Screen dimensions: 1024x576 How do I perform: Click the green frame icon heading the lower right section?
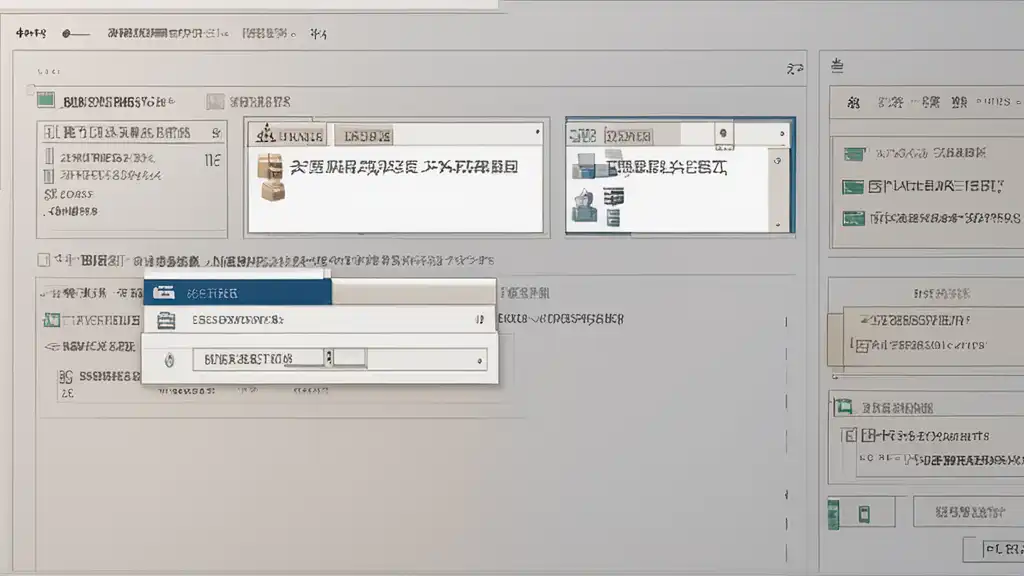click(844, 407)
